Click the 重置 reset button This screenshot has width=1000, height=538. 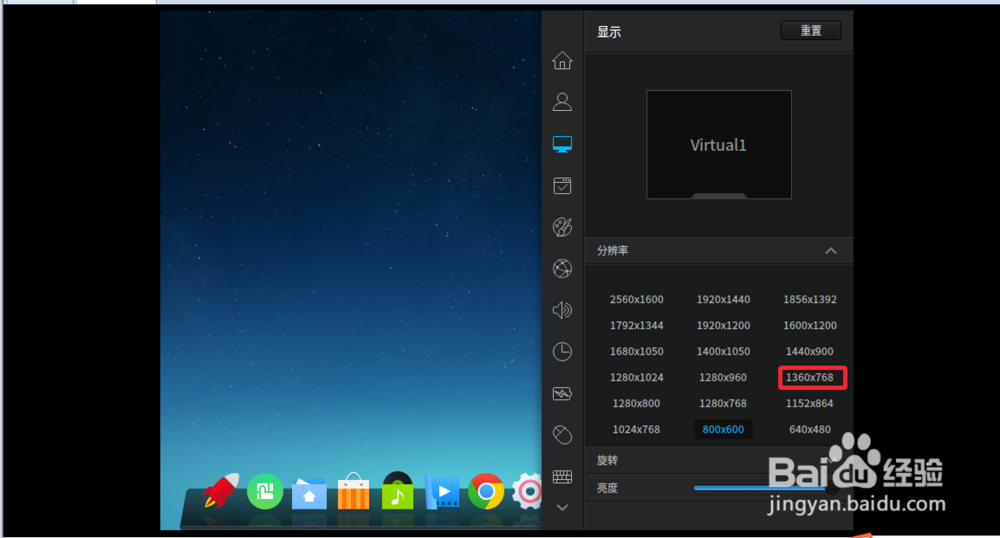[x=811, y=31]
